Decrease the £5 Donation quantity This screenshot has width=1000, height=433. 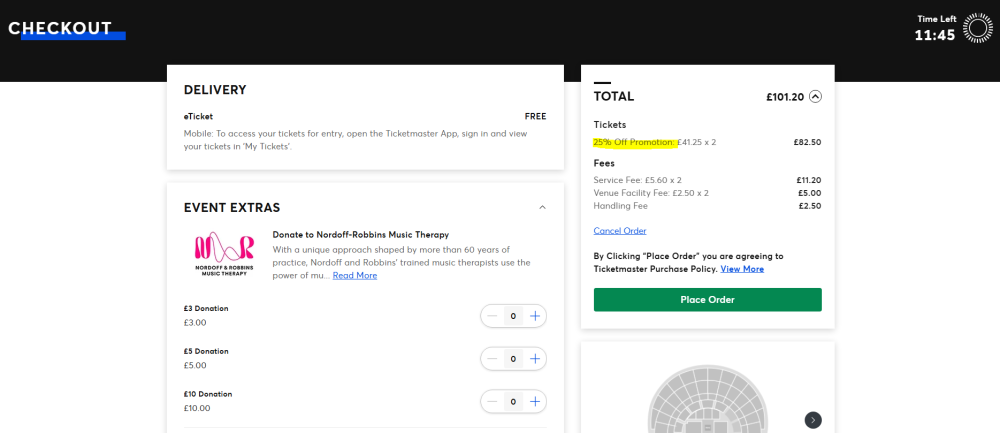[x=492, y=358]
